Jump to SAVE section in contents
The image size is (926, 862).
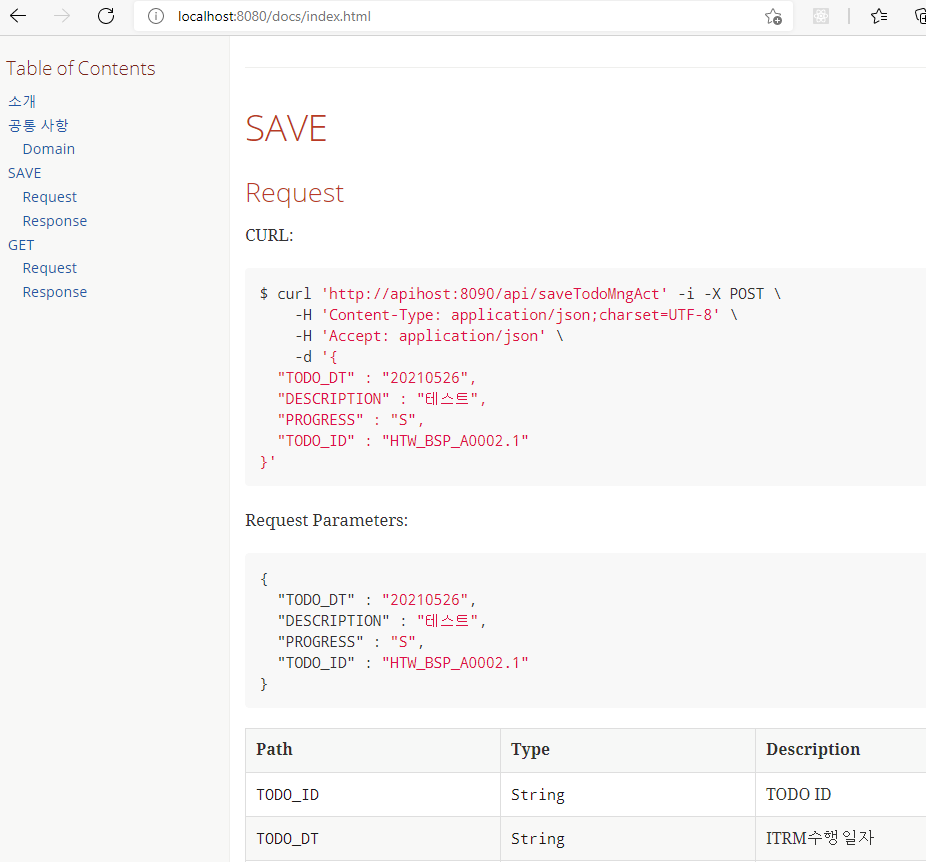(x=25, y=173)
